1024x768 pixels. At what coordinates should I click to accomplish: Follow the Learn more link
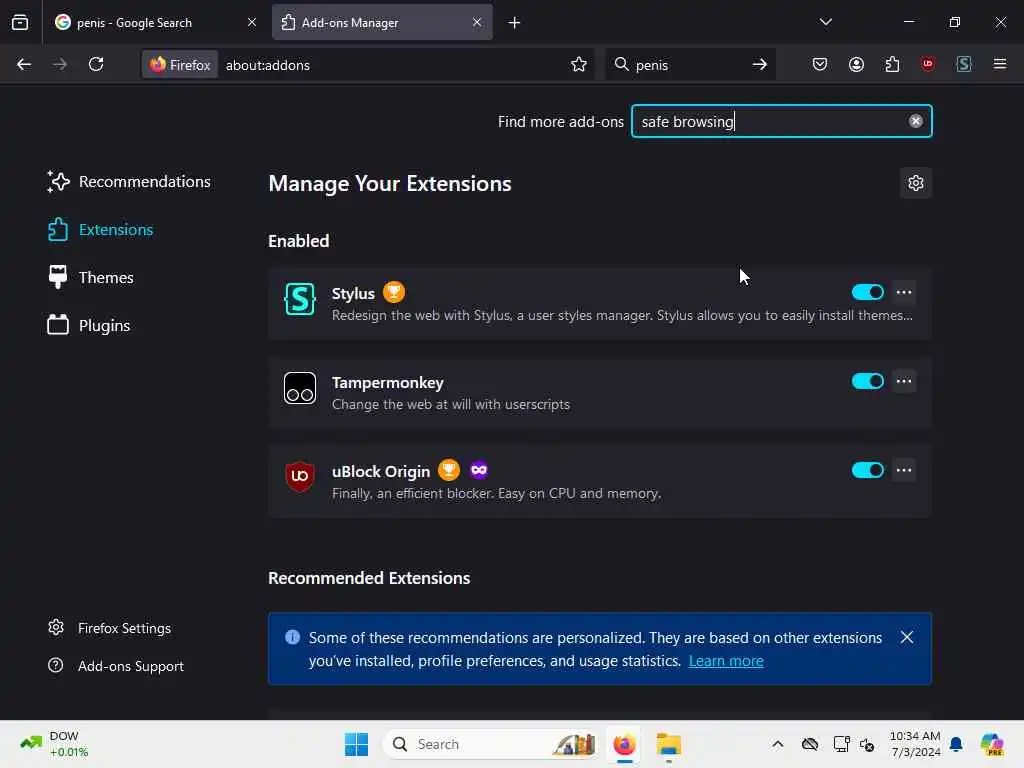coord(726,661)
